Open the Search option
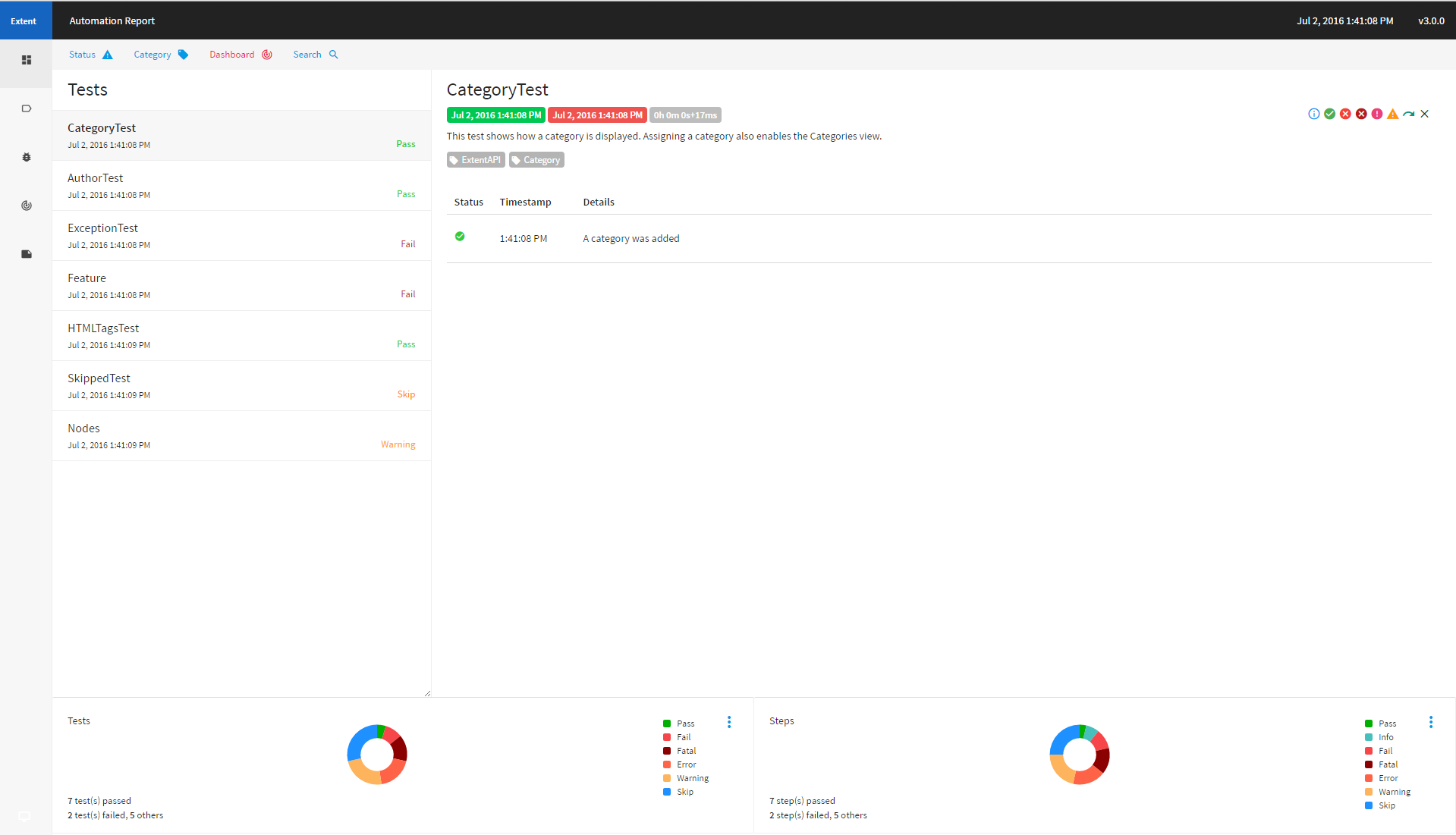 (315, 55)
